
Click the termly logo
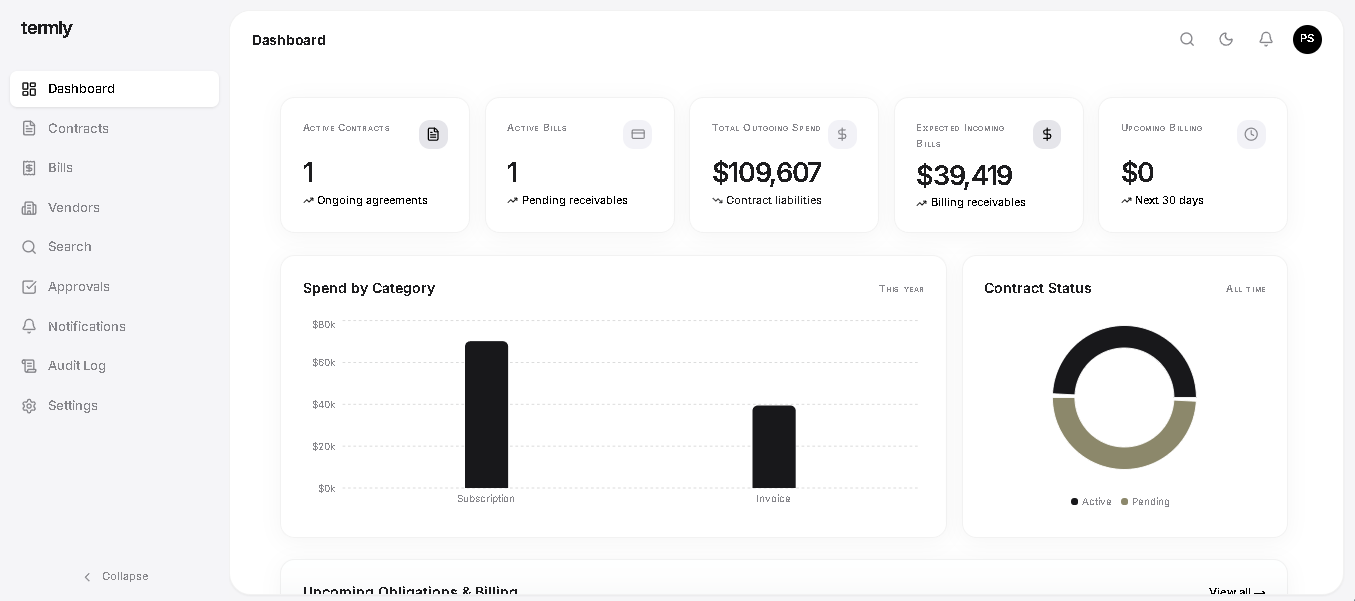tap(47, 29)
